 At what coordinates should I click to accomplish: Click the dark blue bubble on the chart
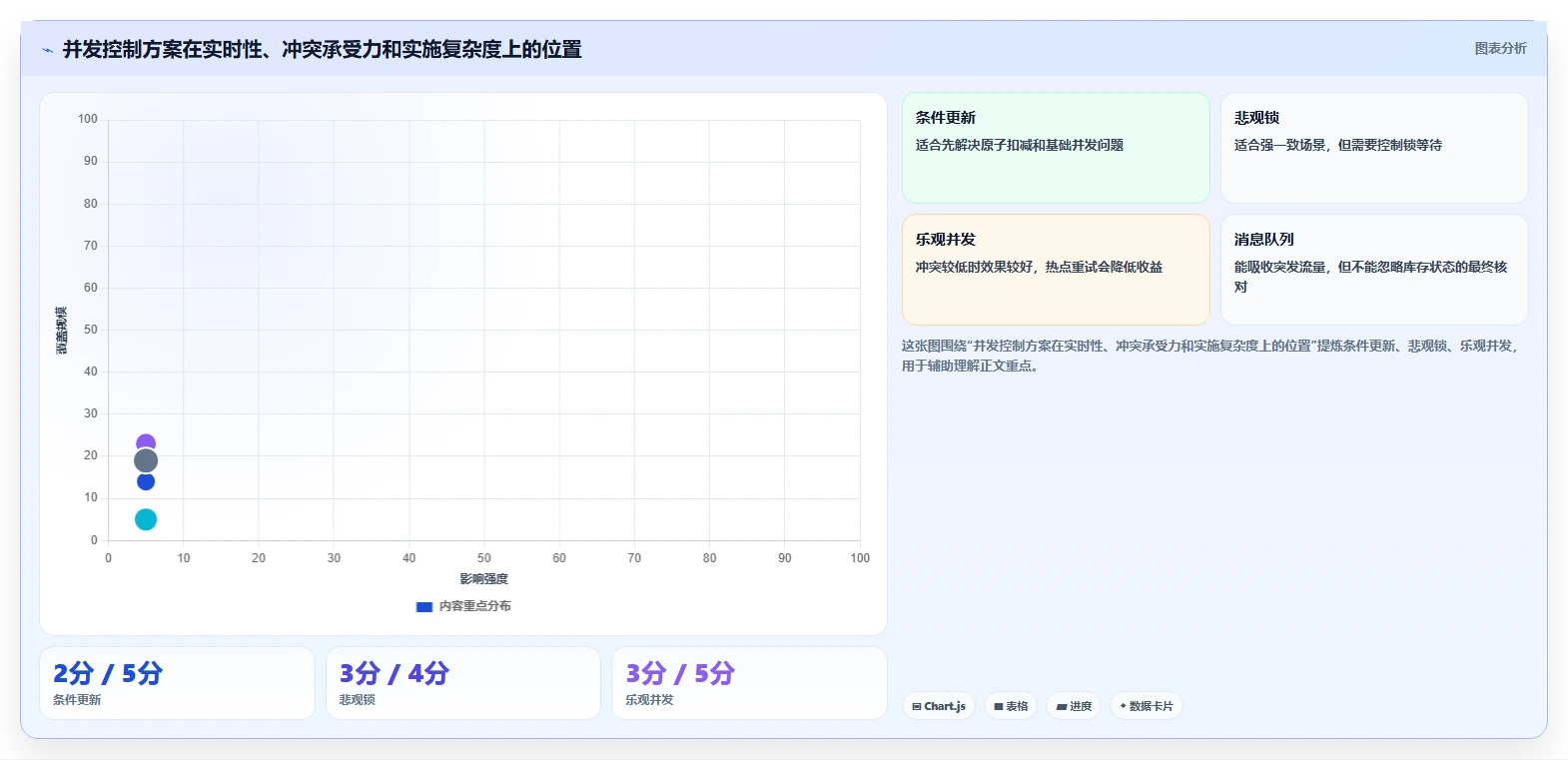(x=146, y=482)
